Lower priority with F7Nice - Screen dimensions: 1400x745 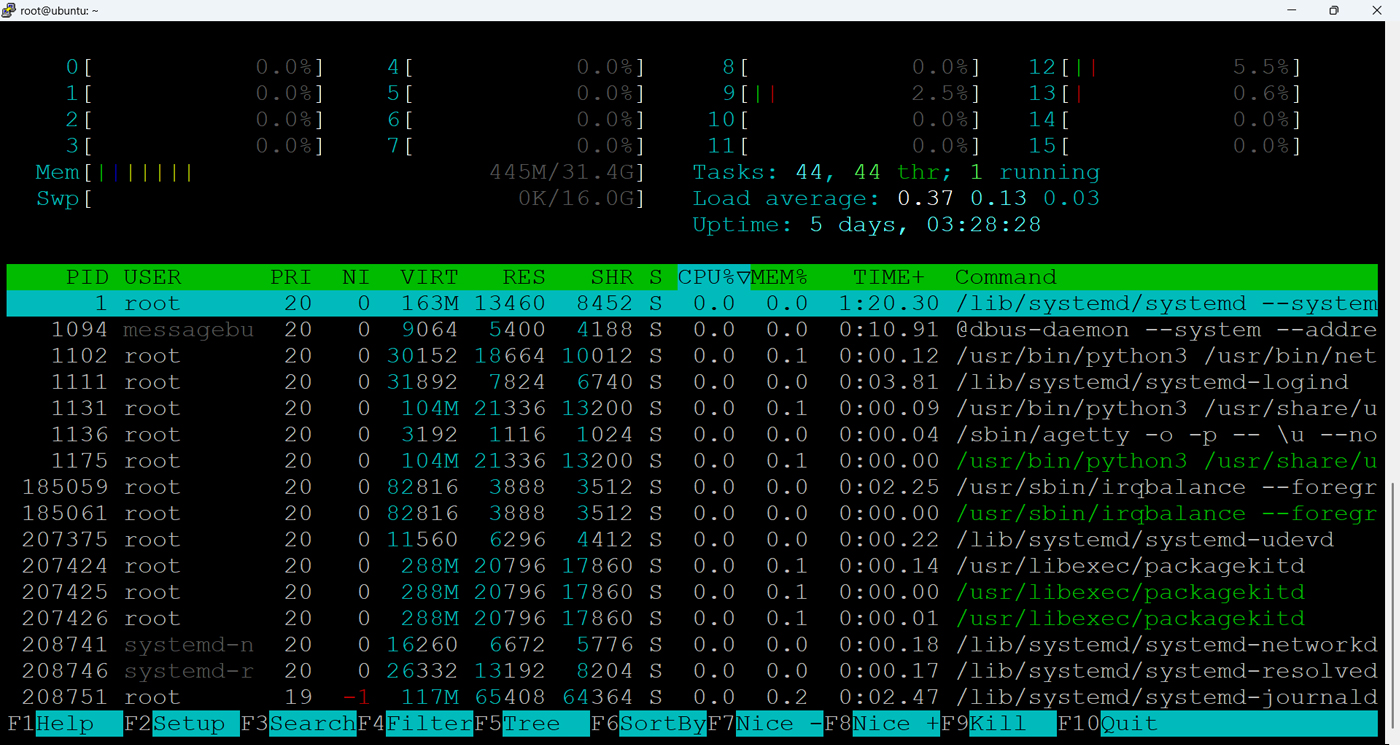(x=765, y=723)
